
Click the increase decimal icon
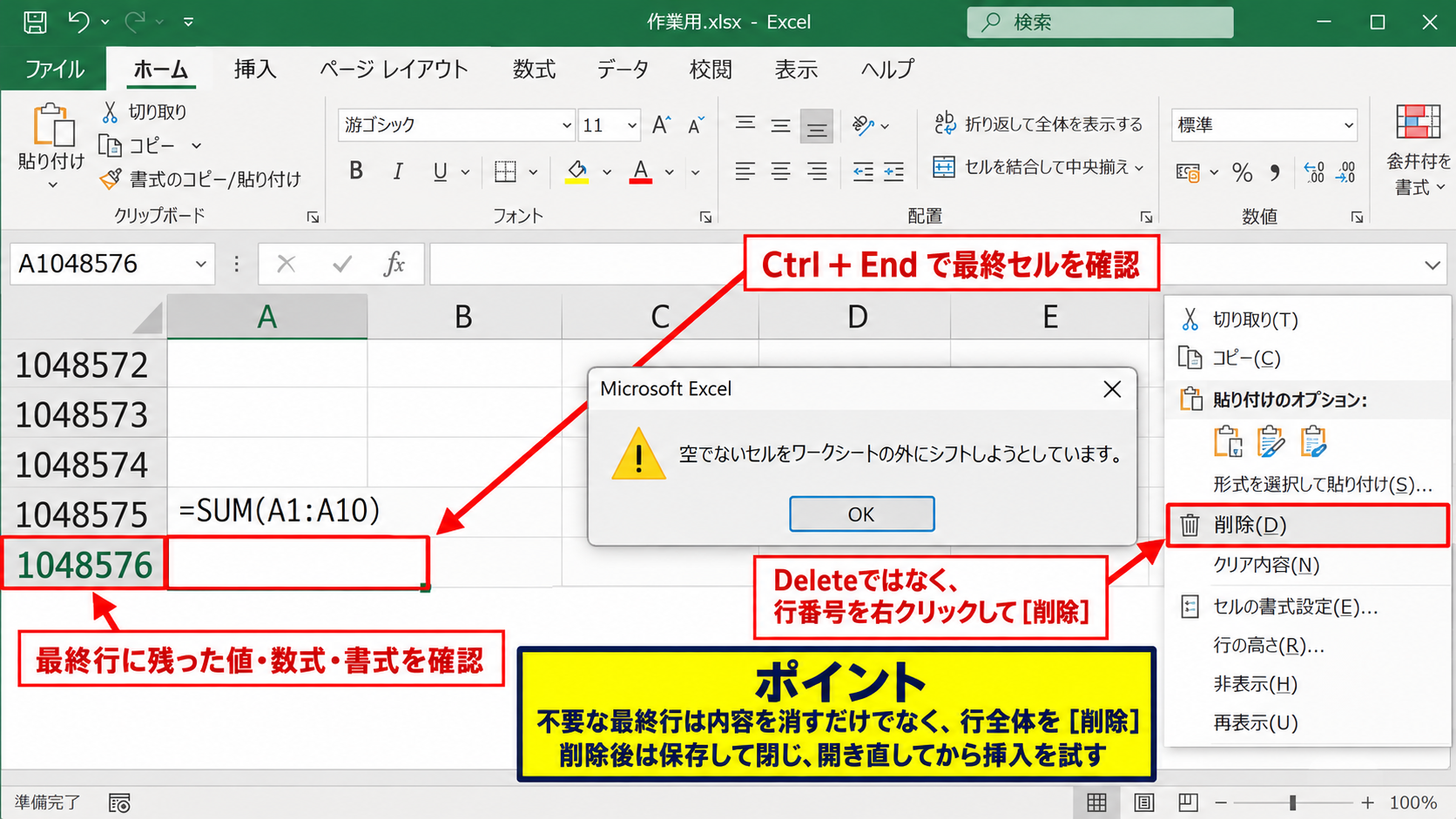pyautogui.click(x=1314, y=172)
